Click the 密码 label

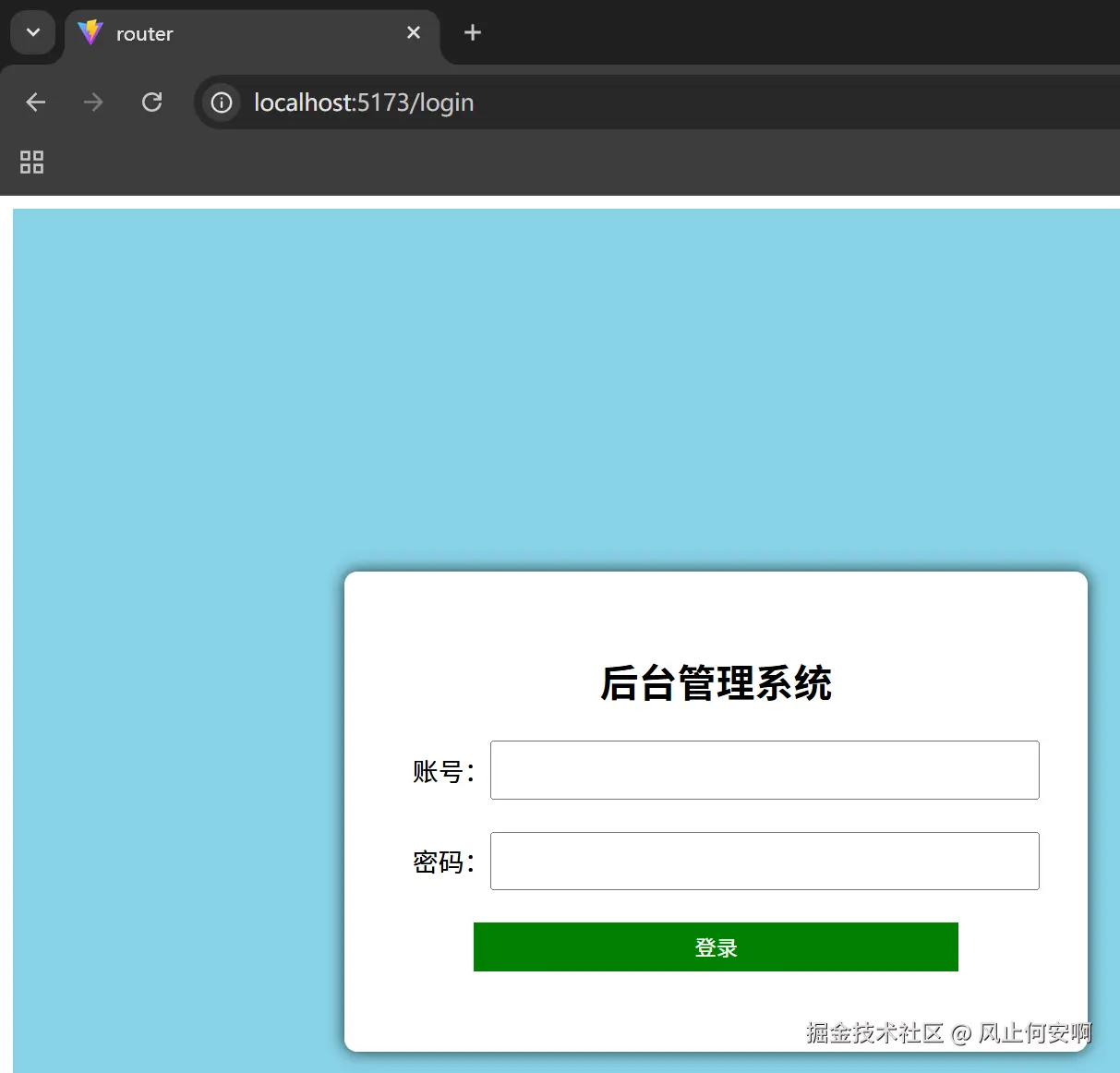pos(443,862)
